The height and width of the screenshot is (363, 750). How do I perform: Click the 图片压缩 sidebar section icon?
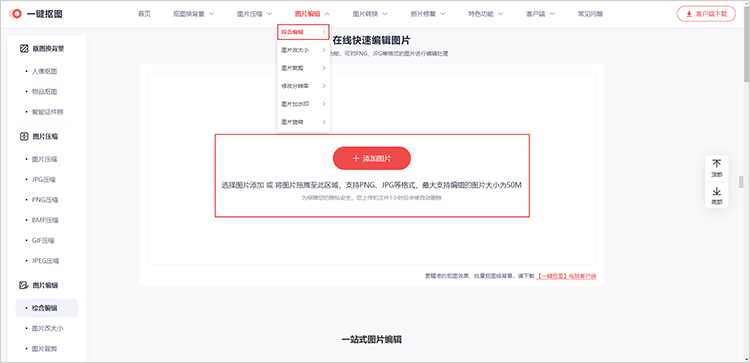point(24,136)
